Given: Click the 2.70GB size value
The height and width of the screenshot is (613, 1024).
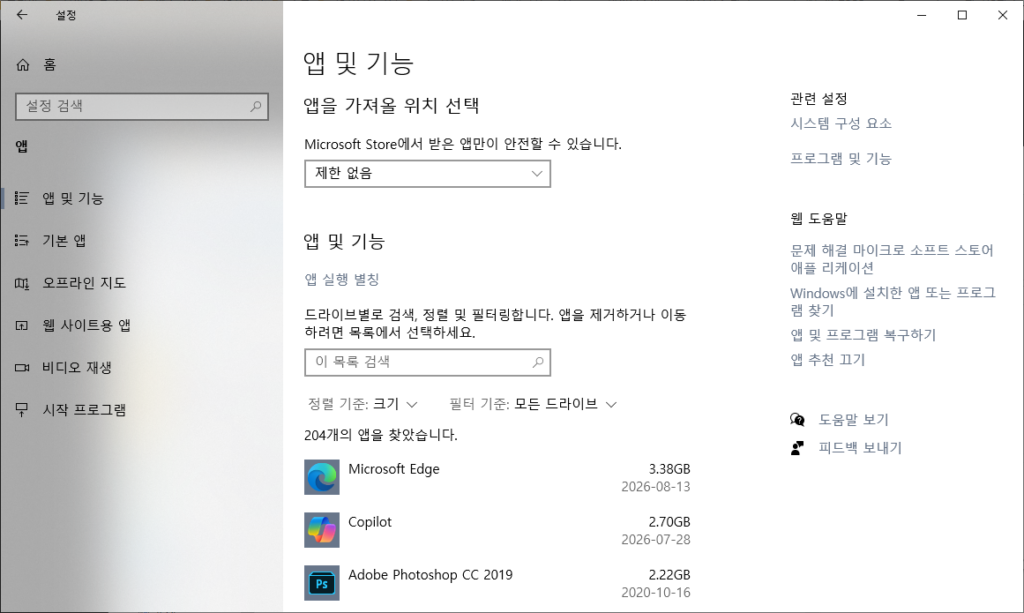Looking at the screenshot, I should [669, 522].
